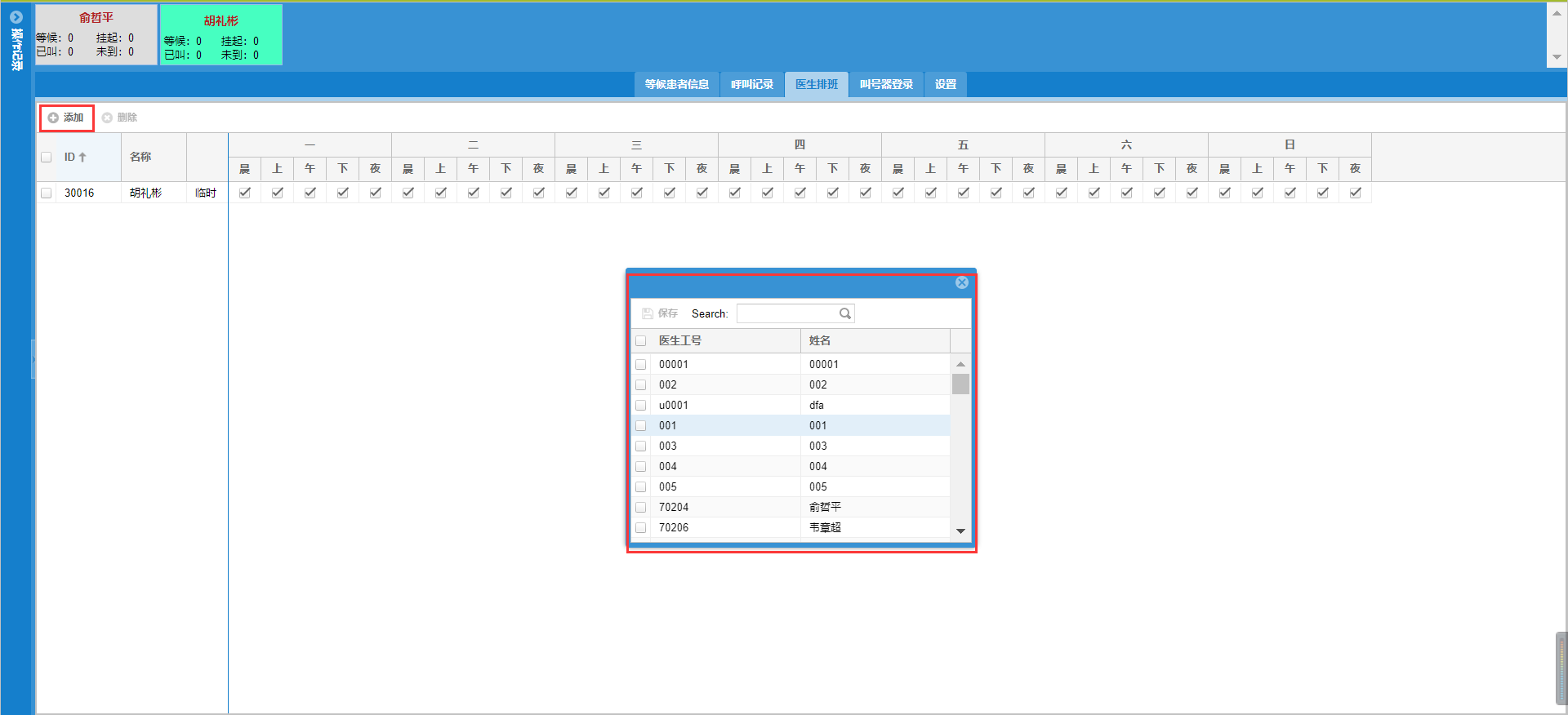Close the doctor selection dialog
Image resolution: width=1568 pixels, height=715 pixels.
(962, 282)
